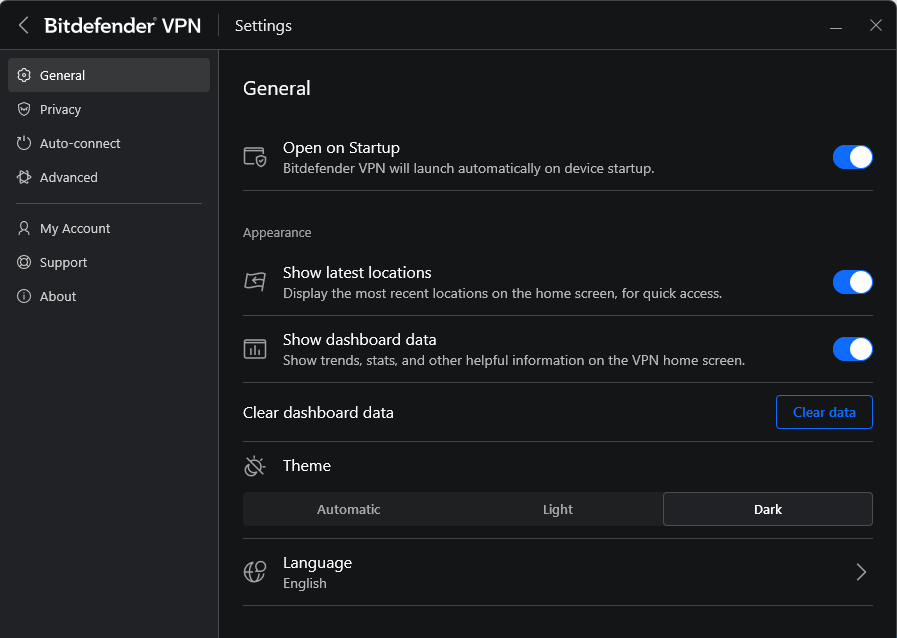The image size is (897, 638).
Task: Minimize the Bitdefender VPN window
Action: click(836, 26)
